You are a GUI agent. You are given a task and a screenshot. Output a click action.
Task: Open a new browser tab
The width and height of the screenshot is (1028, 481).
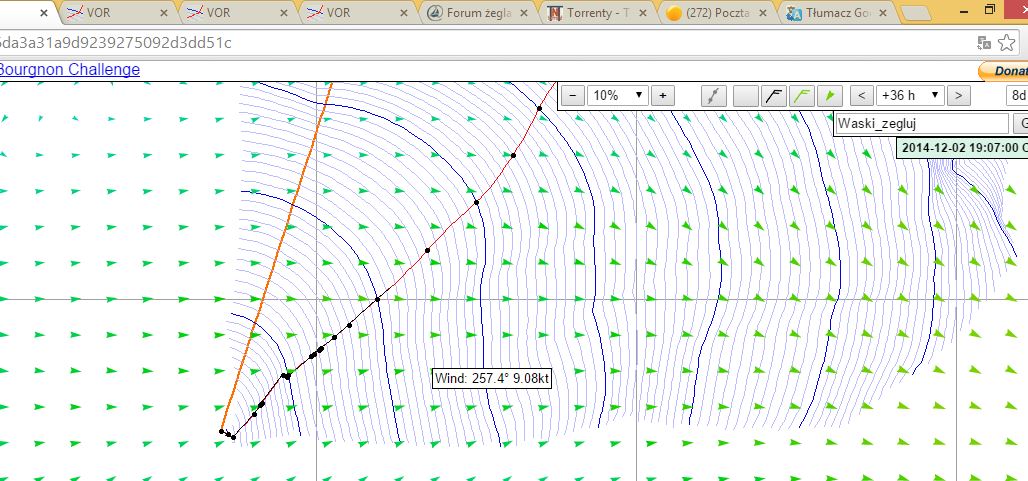tap(915, 13)
